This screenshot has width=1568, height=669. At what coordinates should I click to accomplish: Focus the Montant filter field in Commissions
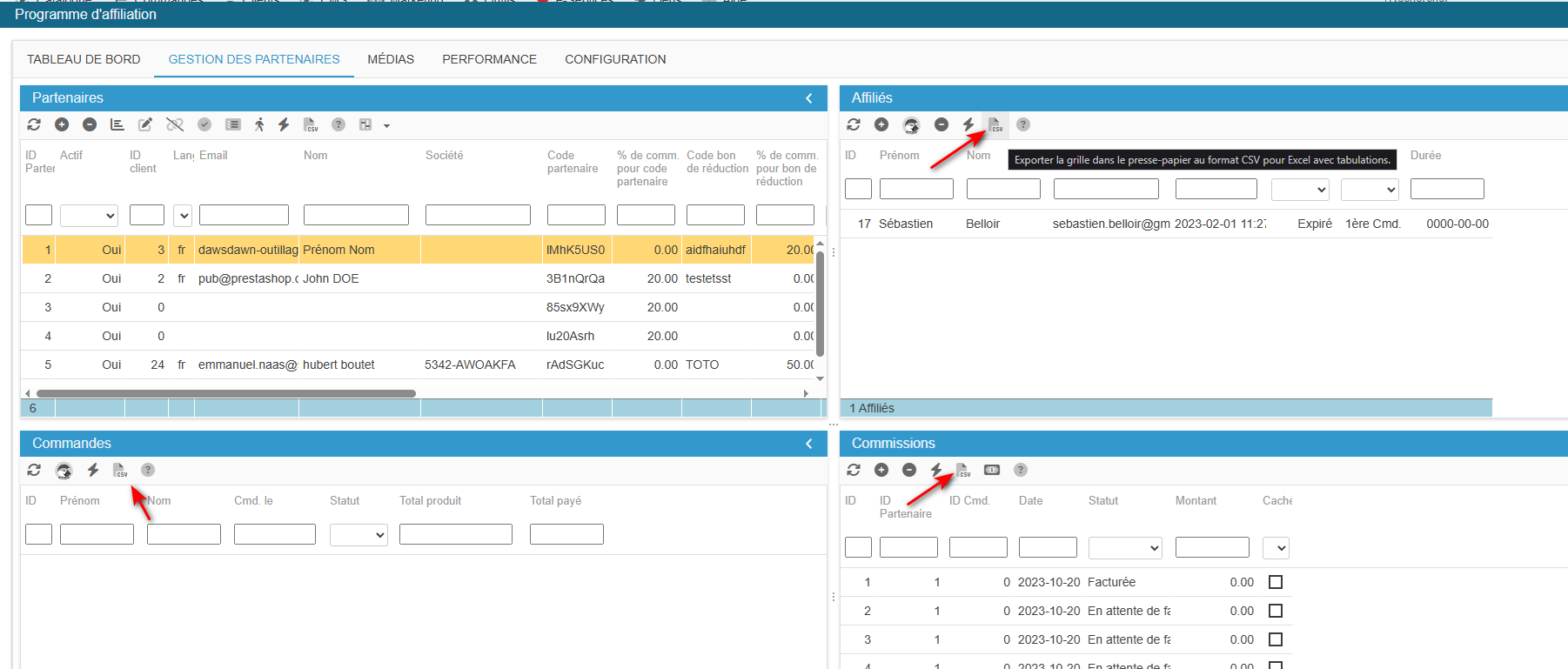(1212, 548)
